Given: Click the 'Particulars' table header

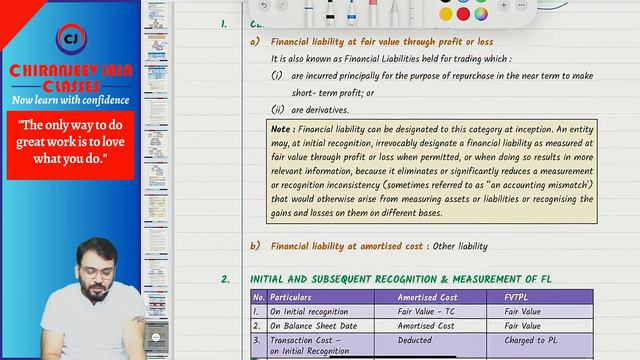Looking at the screenshot, I should pyautogui.click(x=291, y=297).
